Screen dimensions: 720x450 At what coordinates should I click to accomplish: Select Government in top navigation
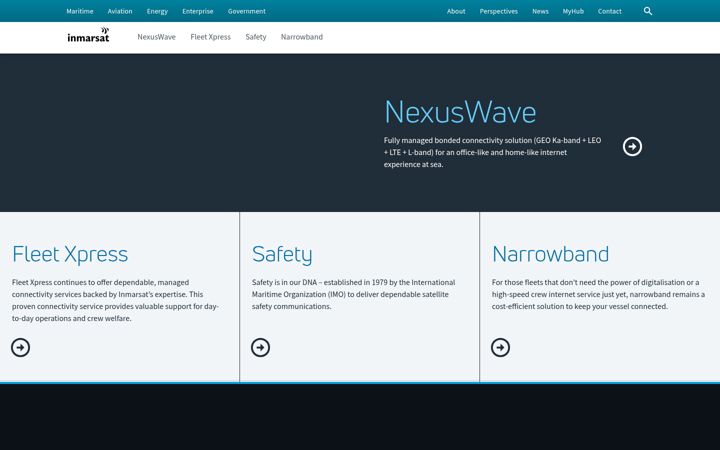(247, 11)
